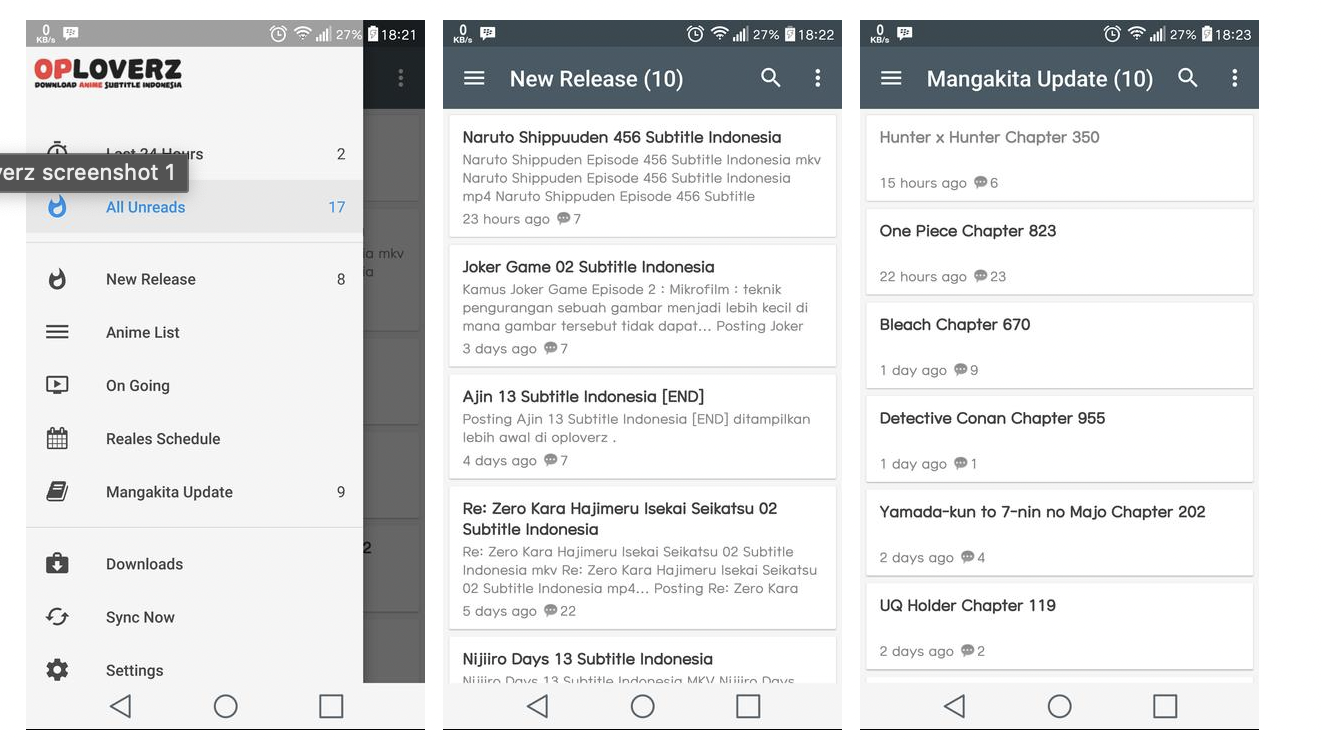Click the play screen icon beside On Going
Screen dimensions: 1322x740
58,385
